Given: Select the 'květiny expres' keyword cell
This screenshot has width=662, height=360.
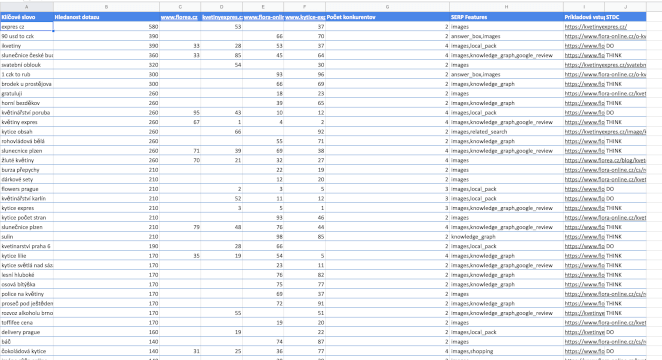Looking at the screenshot, I should pos(27,122).
